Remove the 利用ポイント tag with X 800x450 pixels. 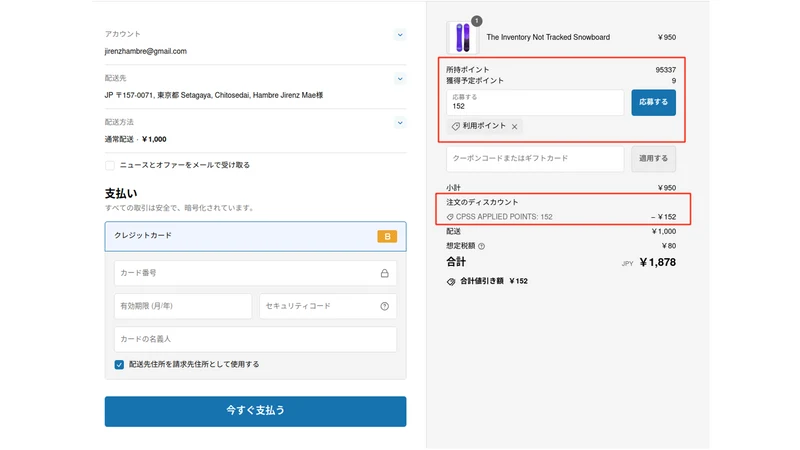[x=514, y=127]
